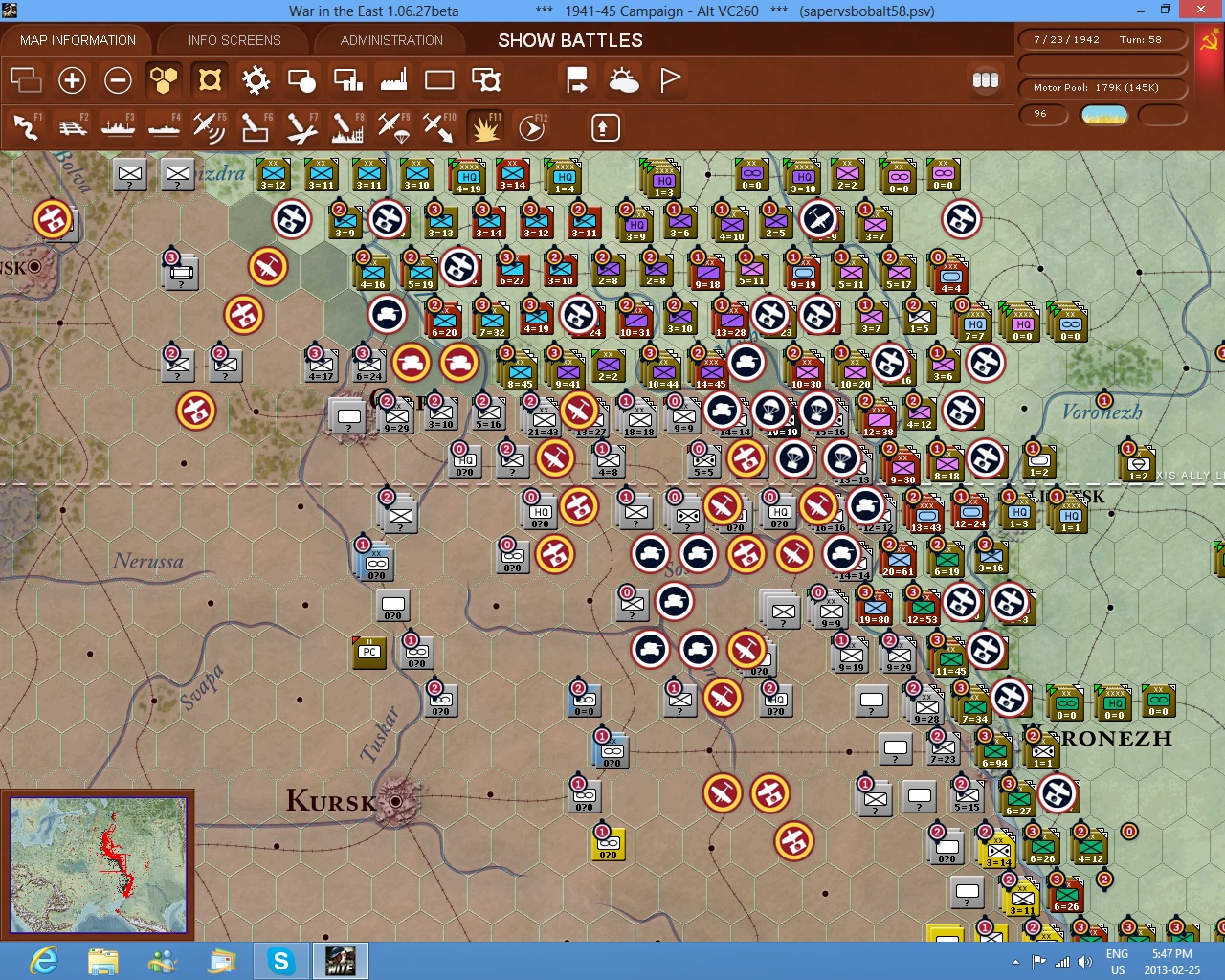The width and height of the screenshot is (1225, 980).
Task: Select the HQ counter marked 4=19
Action: (x=469, y=177)
